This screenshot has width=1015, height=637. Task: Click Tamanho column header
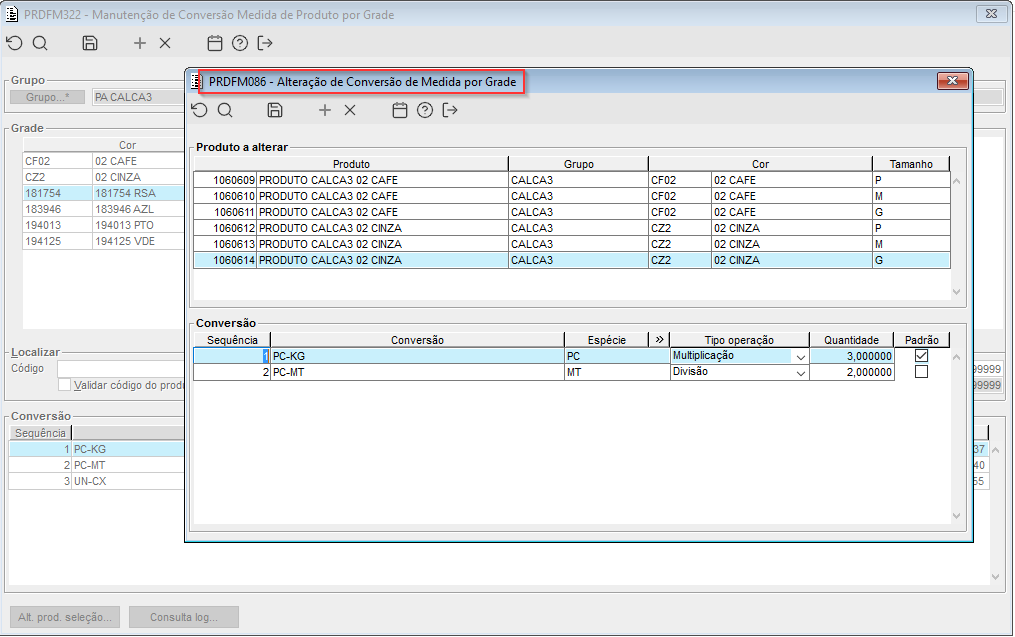point(911,164)
